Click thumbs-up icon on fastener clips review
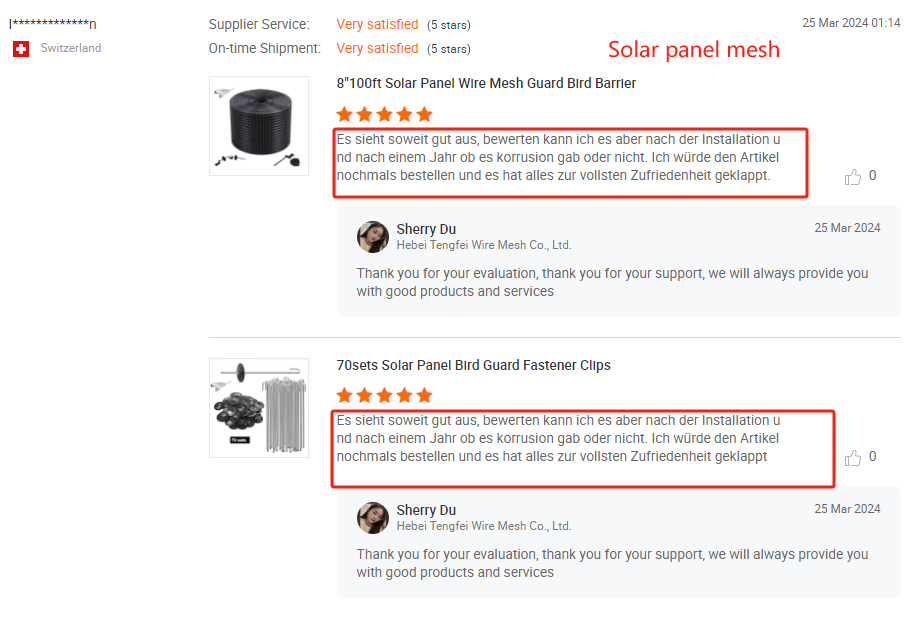 click(x=853, y=458)
